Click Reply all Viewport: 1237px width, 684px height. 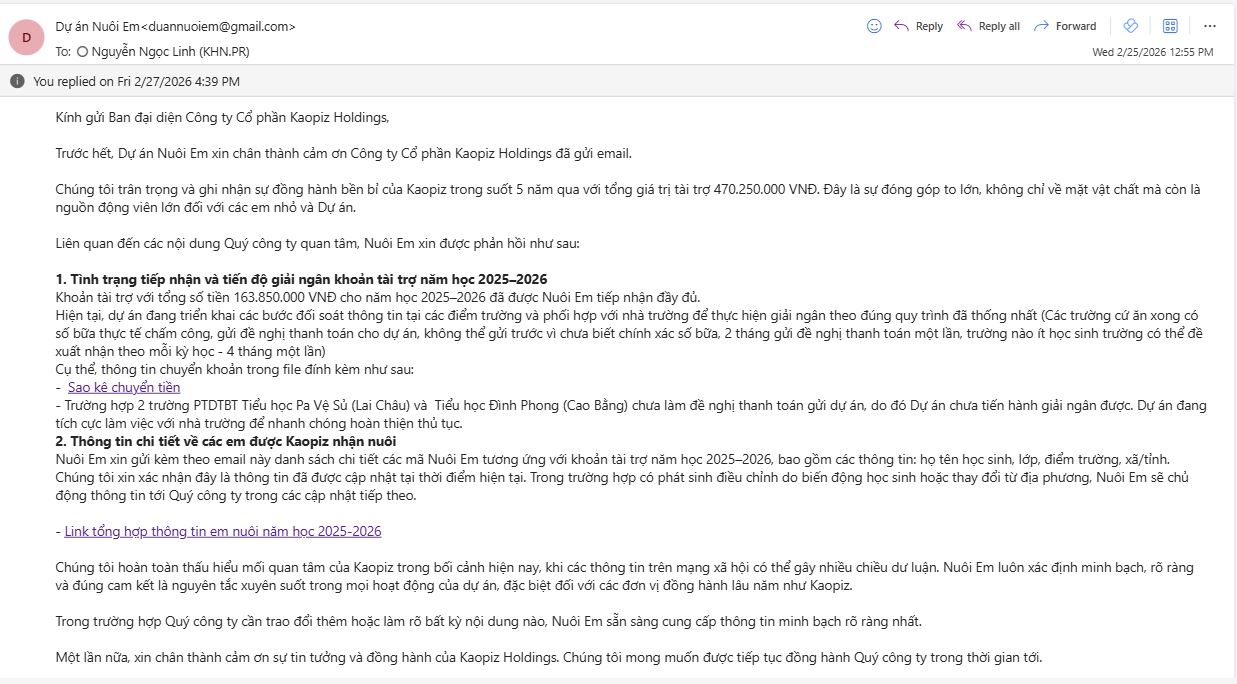[988, 26]
